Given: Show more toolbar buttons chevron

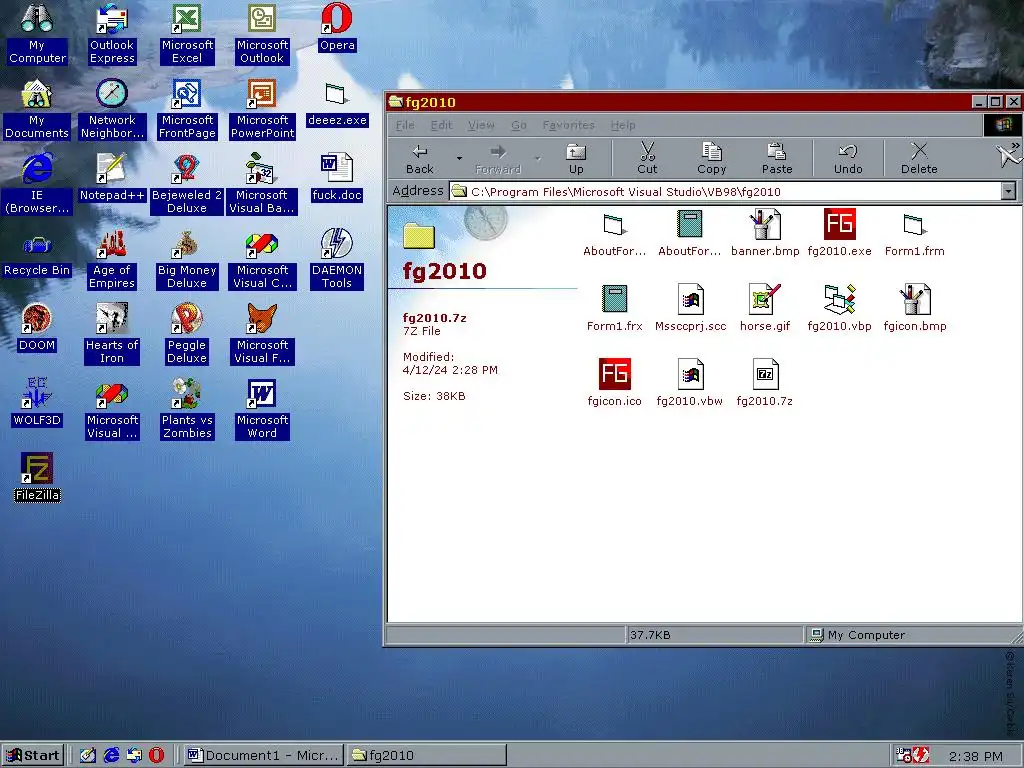Looking at the screenshot, I should [x=1016, y=146].
